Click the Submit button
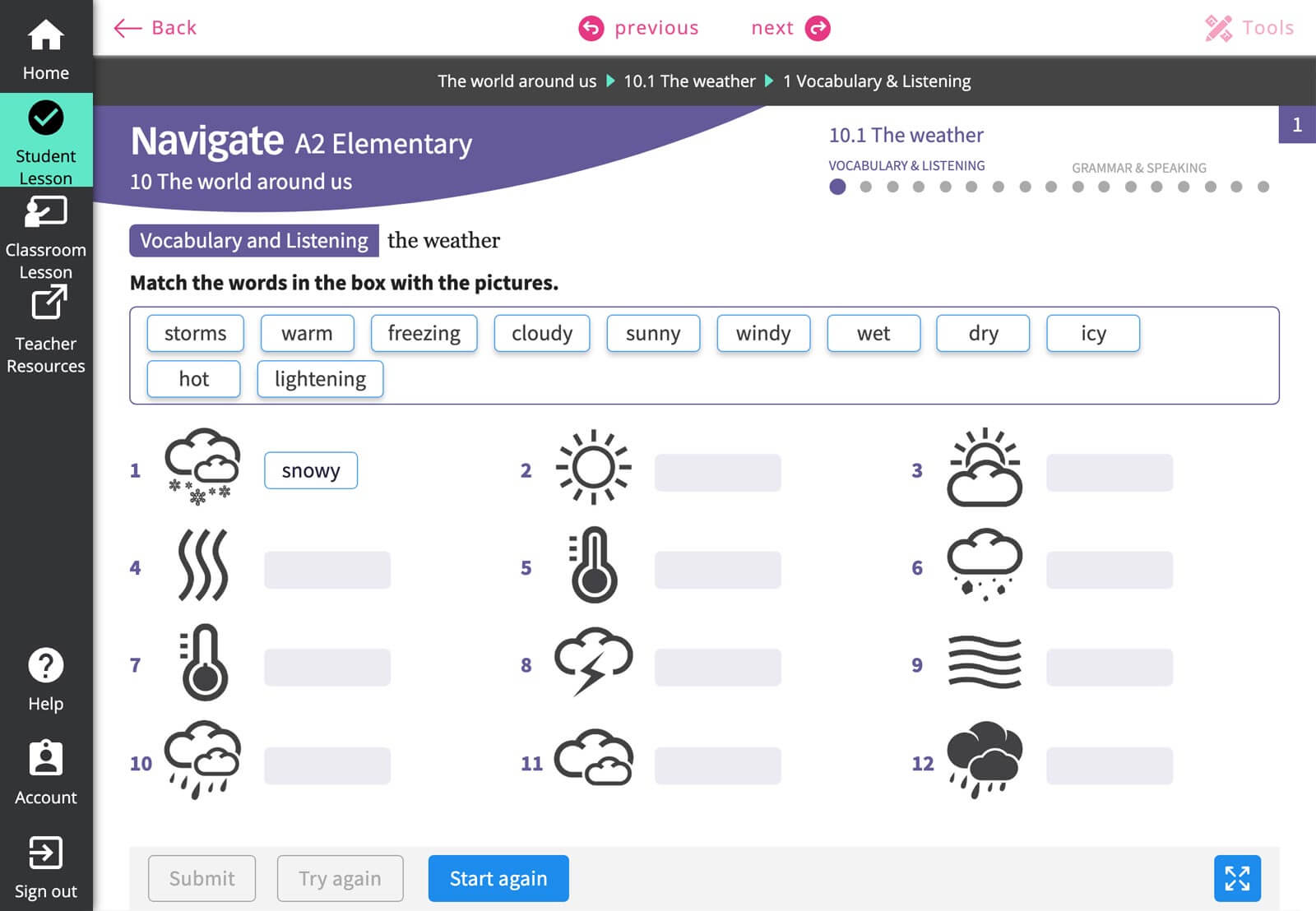The width and height of the screenshot is (1316, 911). click(x=202, y=878)
